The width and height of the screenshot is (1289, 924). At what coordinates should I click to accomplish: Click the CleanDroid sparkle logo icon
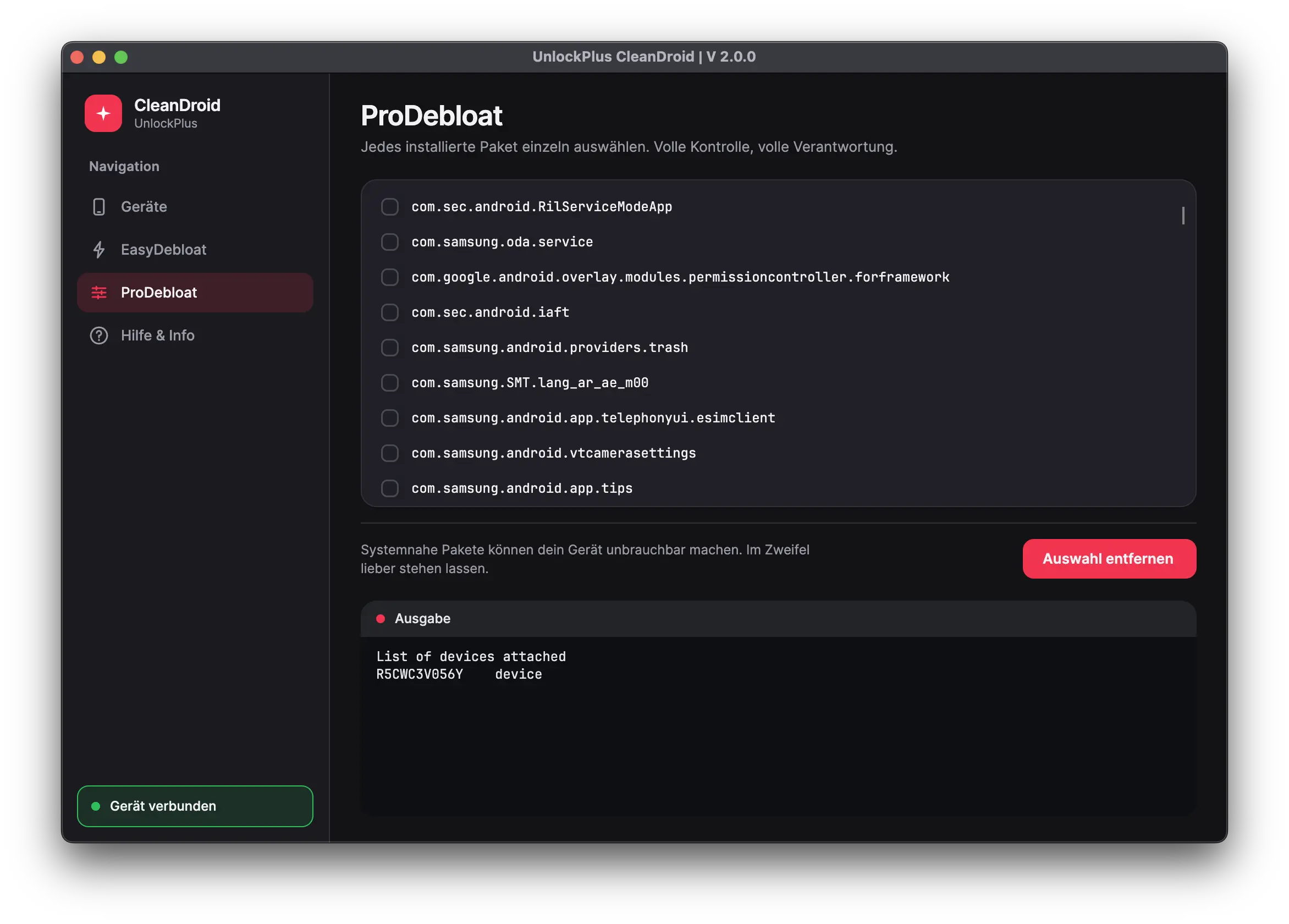point(103,113)
